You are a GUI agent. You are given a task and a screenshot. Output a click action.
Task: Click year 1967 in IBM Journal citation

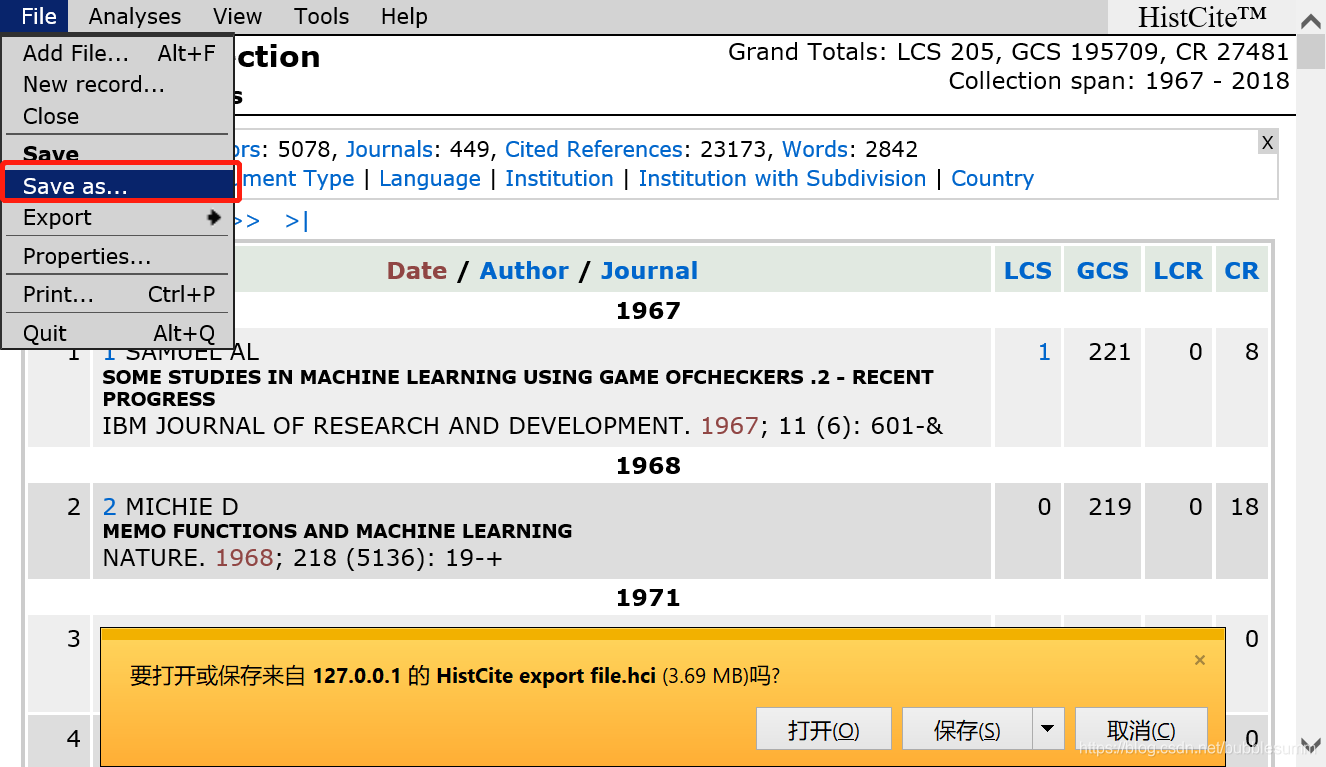tap(730, 426)
